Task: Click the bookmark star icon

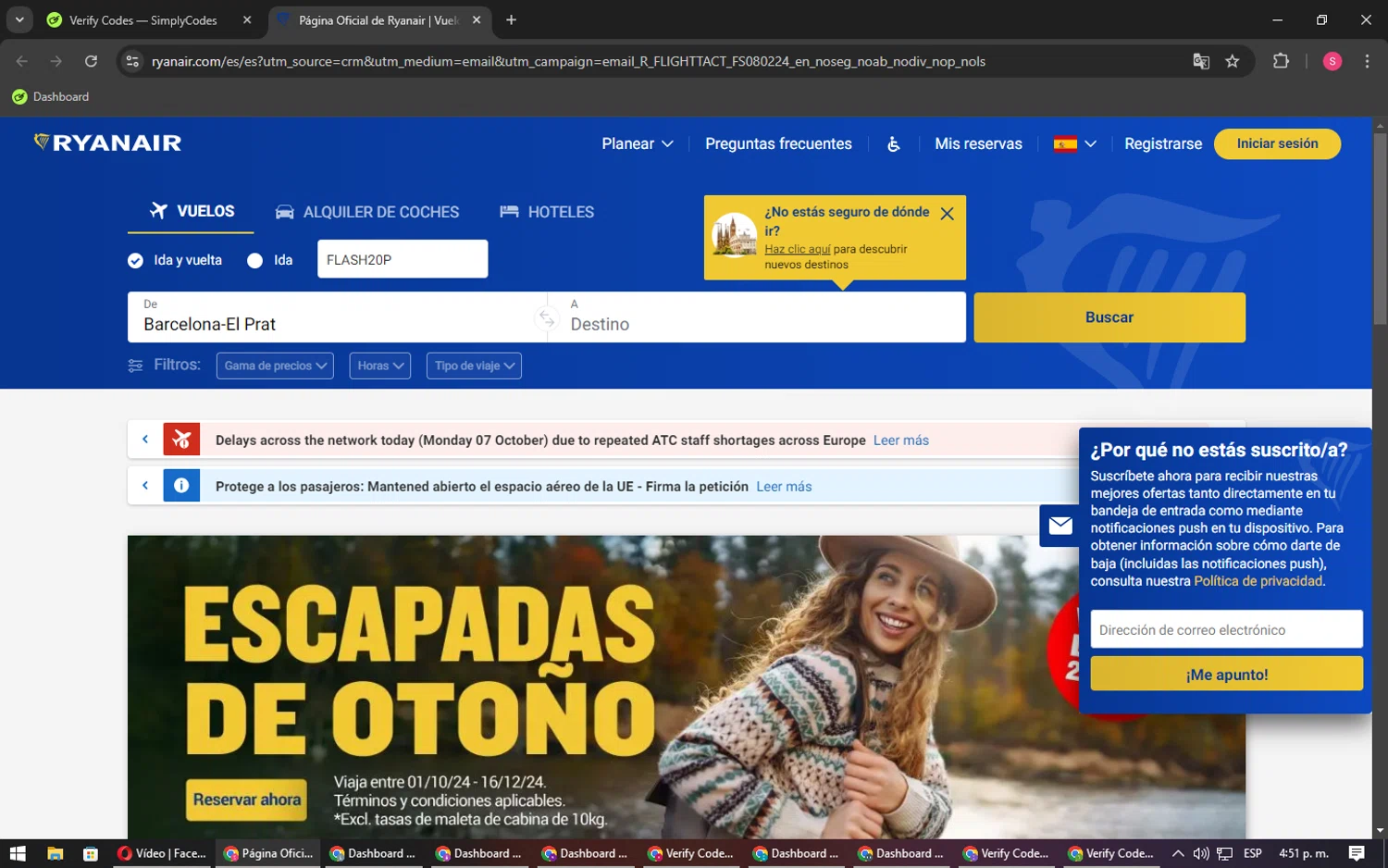Action: (x=1232, y=61)
